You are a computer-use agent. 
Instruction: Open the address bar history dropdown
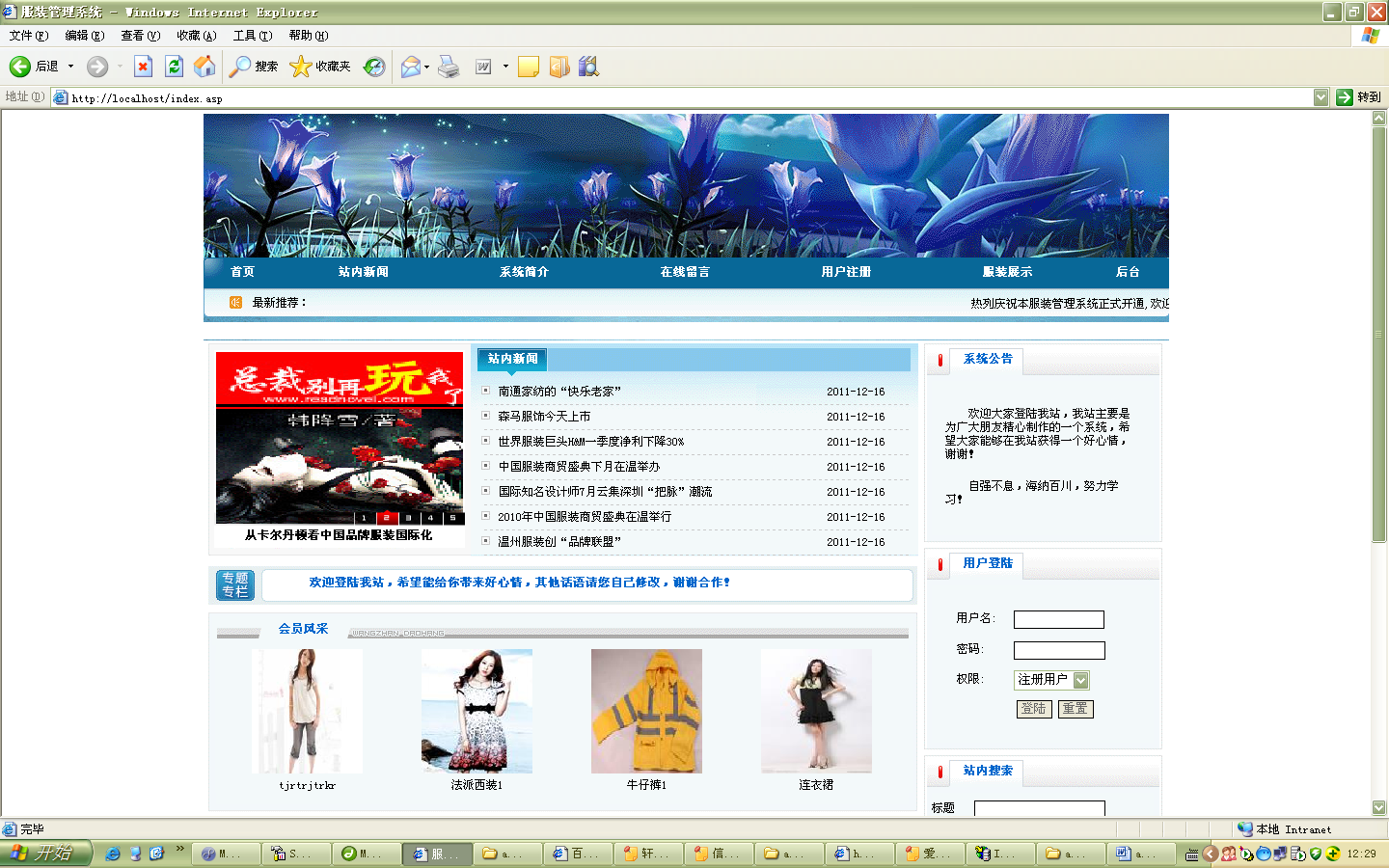click(x=1321, y=97)
